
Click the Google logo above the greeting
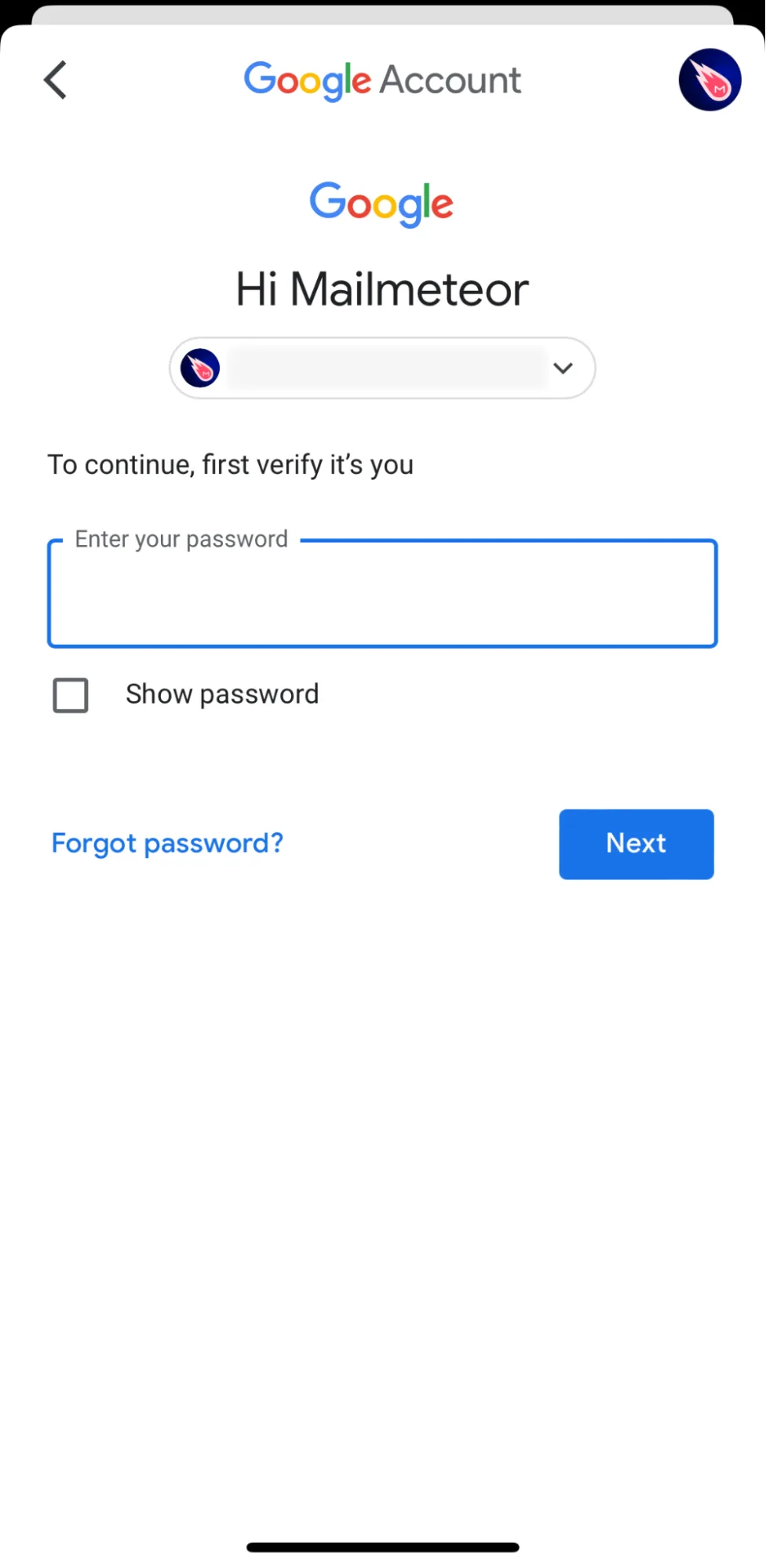point(381,204)
